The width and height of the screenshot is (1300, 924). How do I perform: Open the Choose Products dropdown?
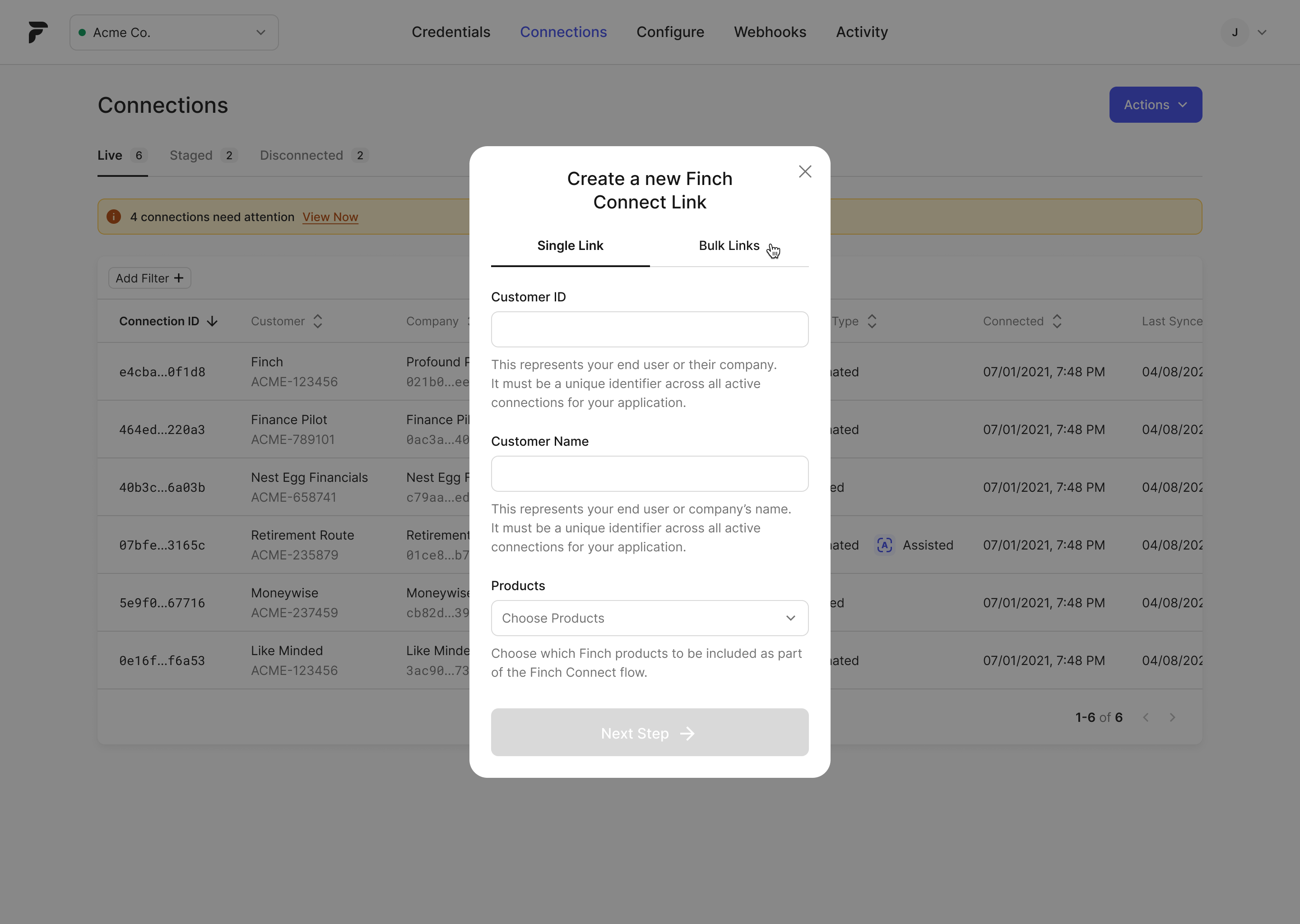click(x=650, y=618)
